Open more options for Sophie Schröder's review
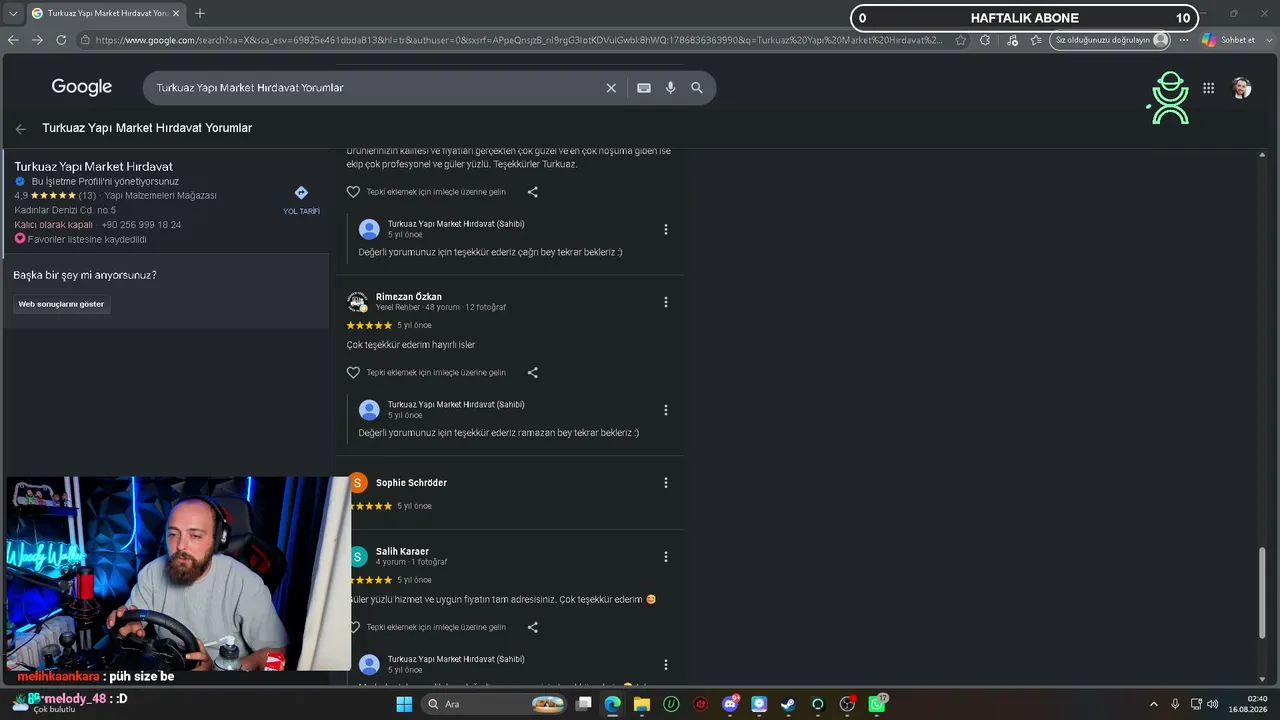Screen dimensions: 1280x720 click(x=666, y=483)
